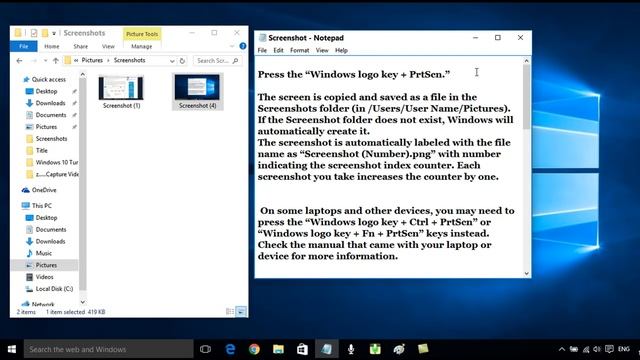Click navigation pane scroll up arrow
This screenshot has height=360, width=640.
(83, 74)
